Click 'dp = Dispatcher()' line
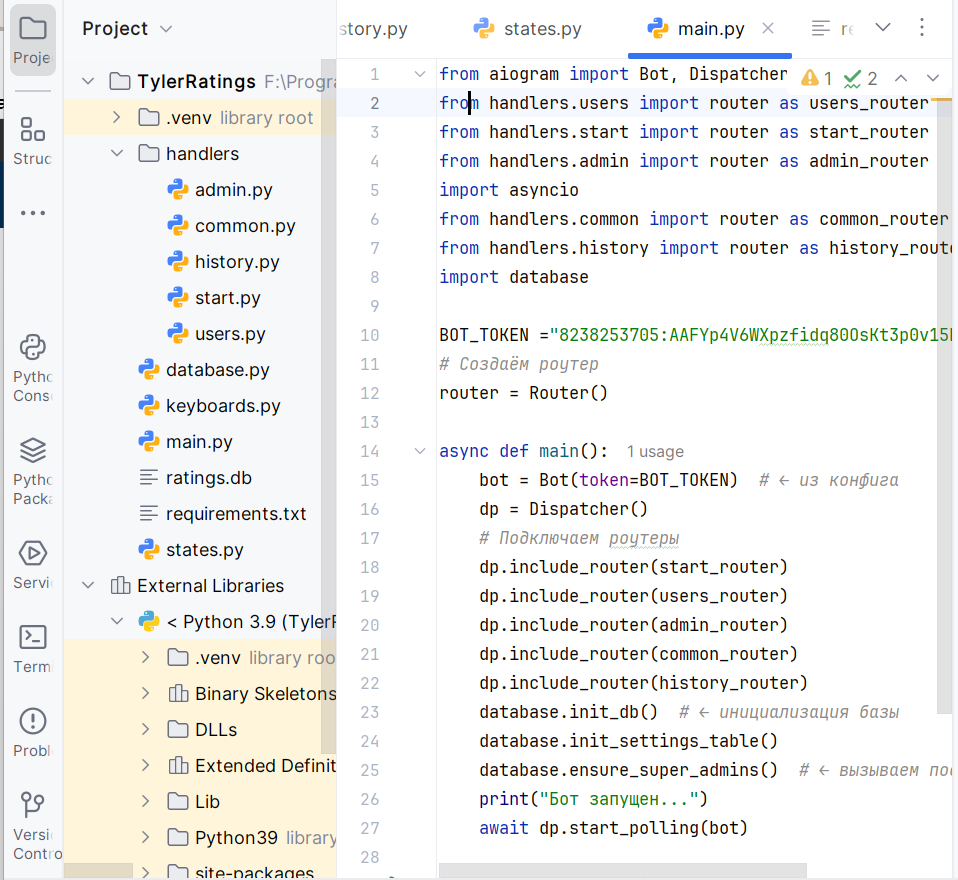 point(563,509)
